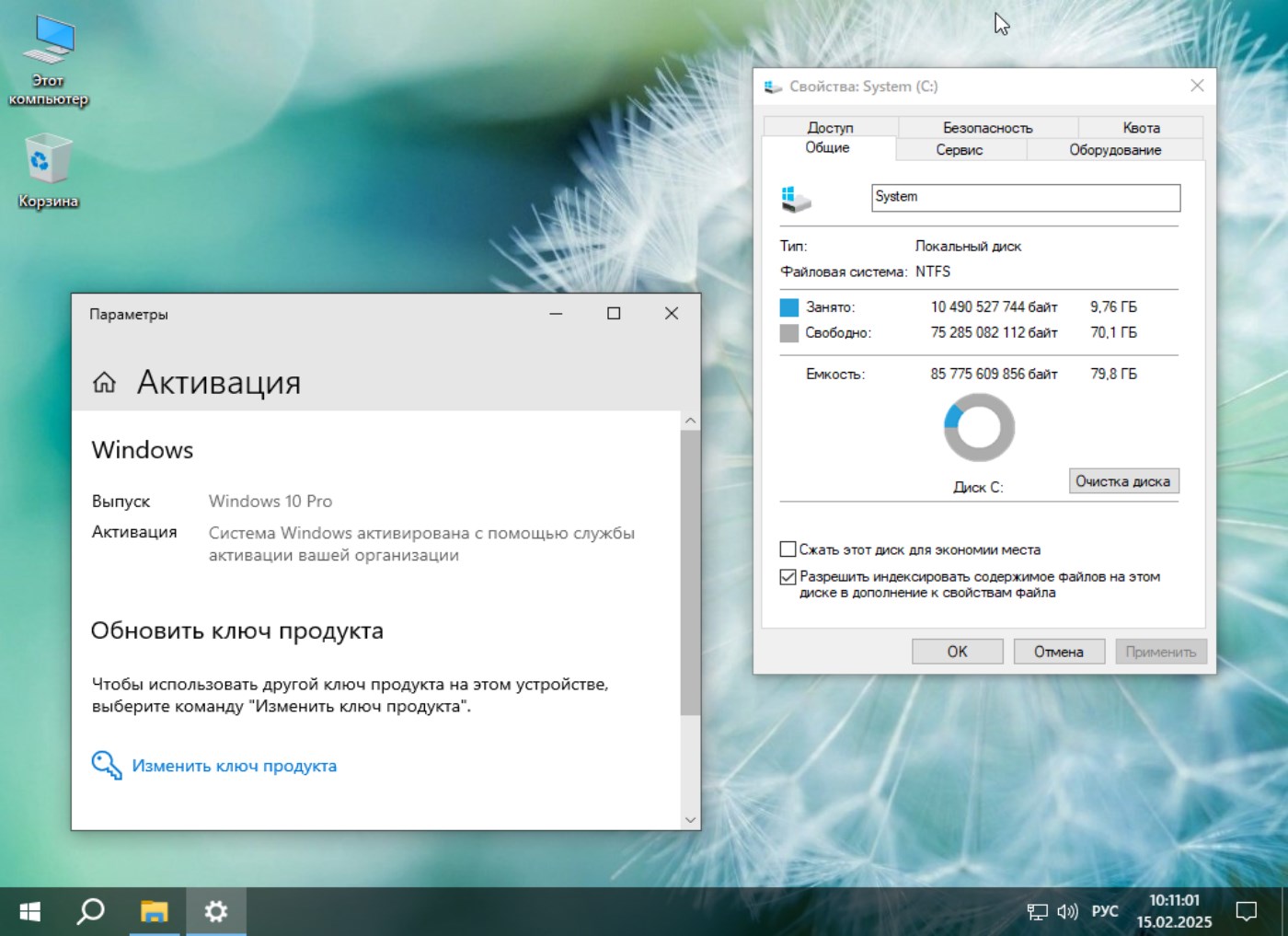Select the Общие tab

[828, 147]
